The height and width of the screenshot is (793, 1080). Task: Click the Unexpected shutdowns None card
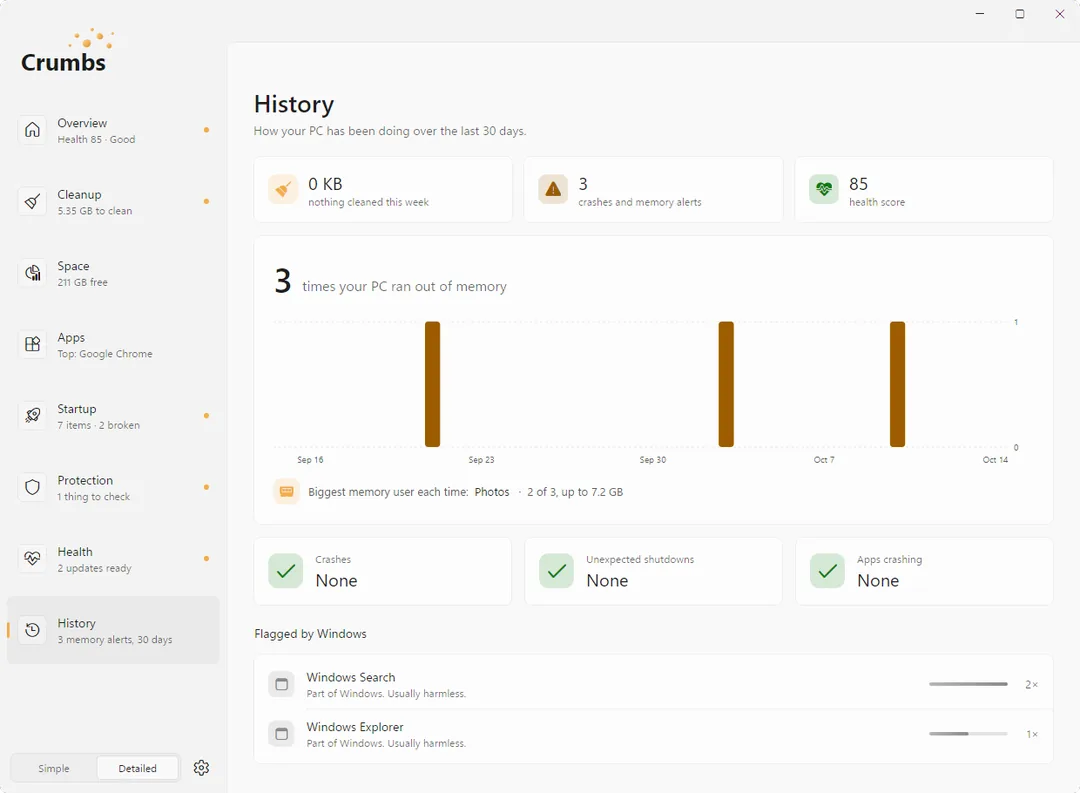tap(654, 571)
